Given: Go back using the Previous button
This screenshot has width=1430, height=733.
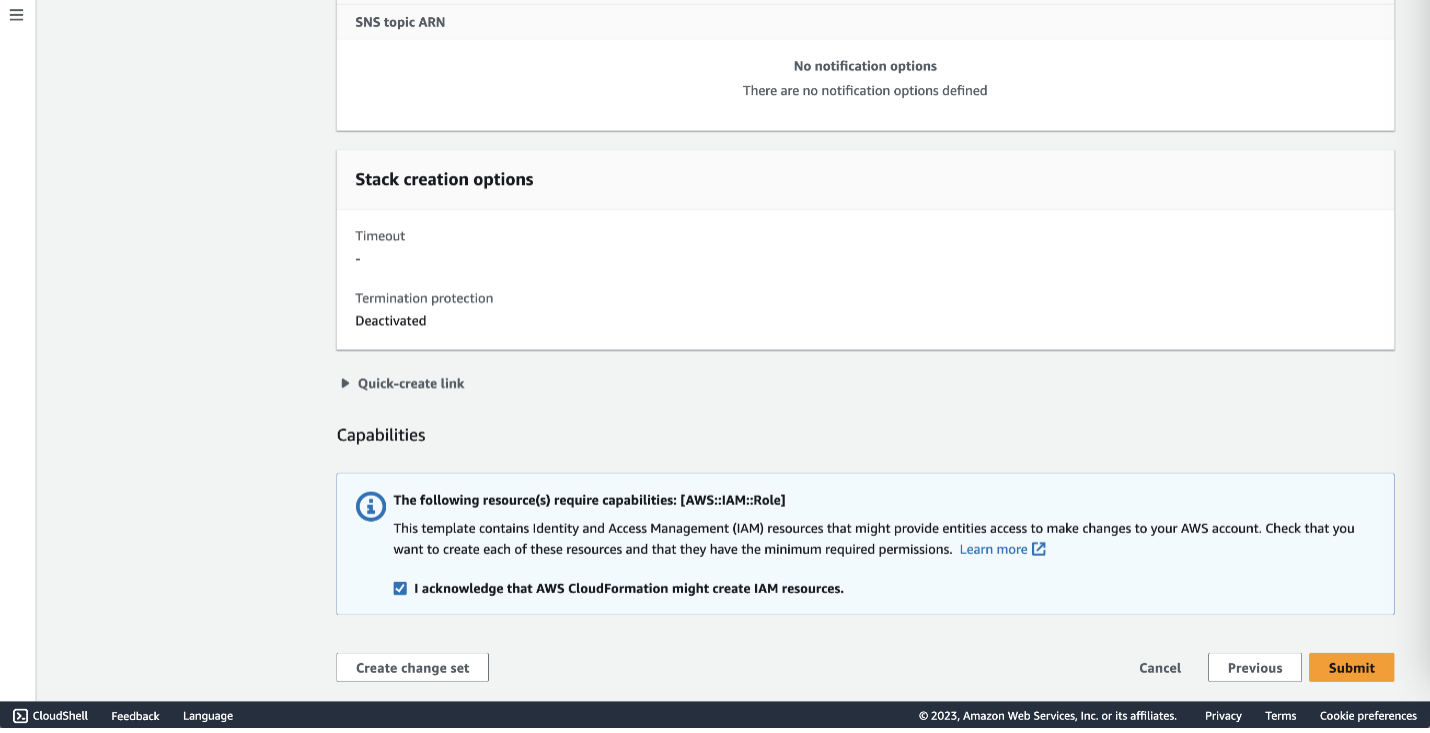Looking at the screenshot, I should (1254, 667).
